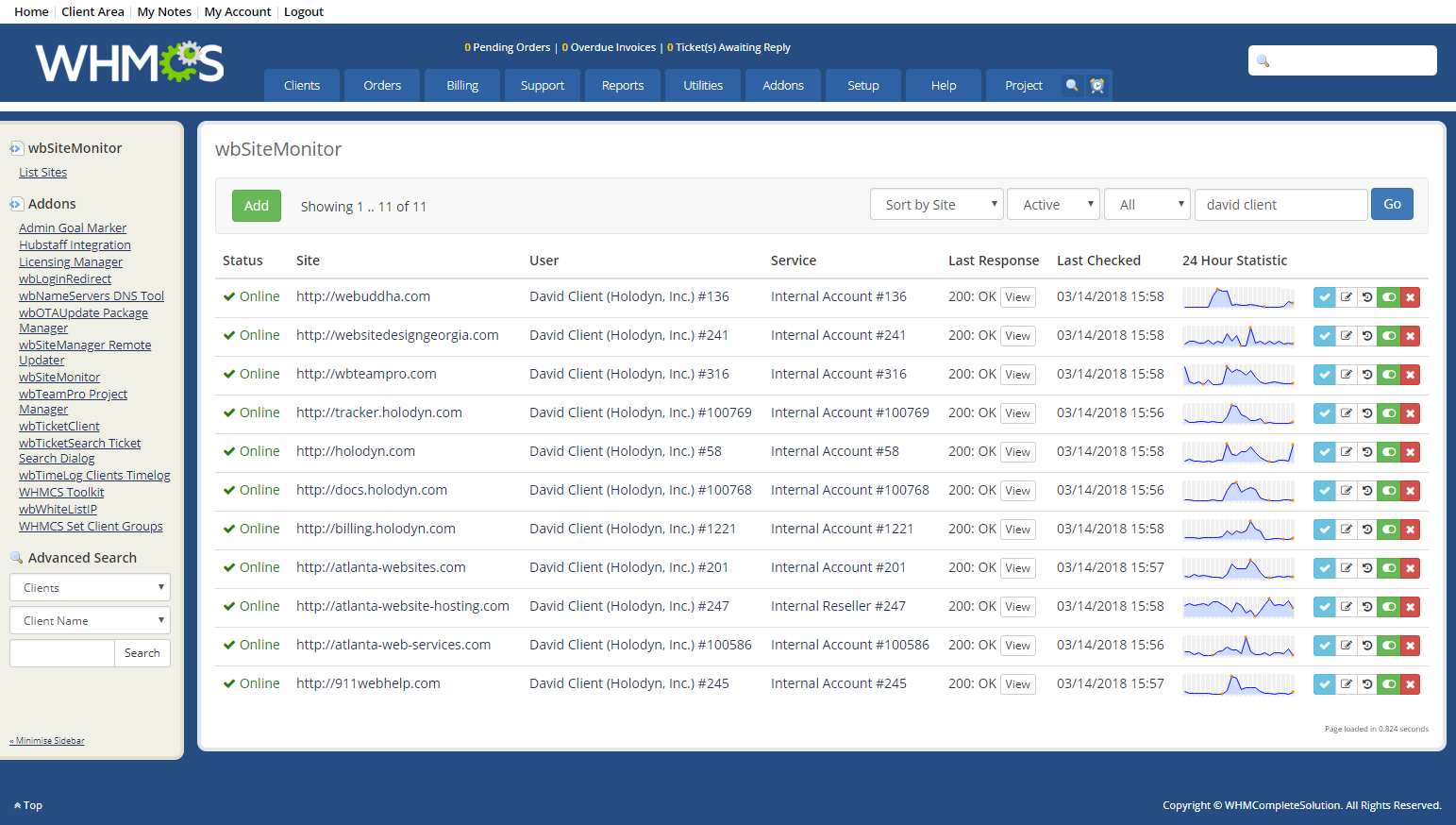Click the wbSiteMonitor gear icon in the sidebar
Image resolution: width=1456 pixels, height=825 pixels.
15,147
